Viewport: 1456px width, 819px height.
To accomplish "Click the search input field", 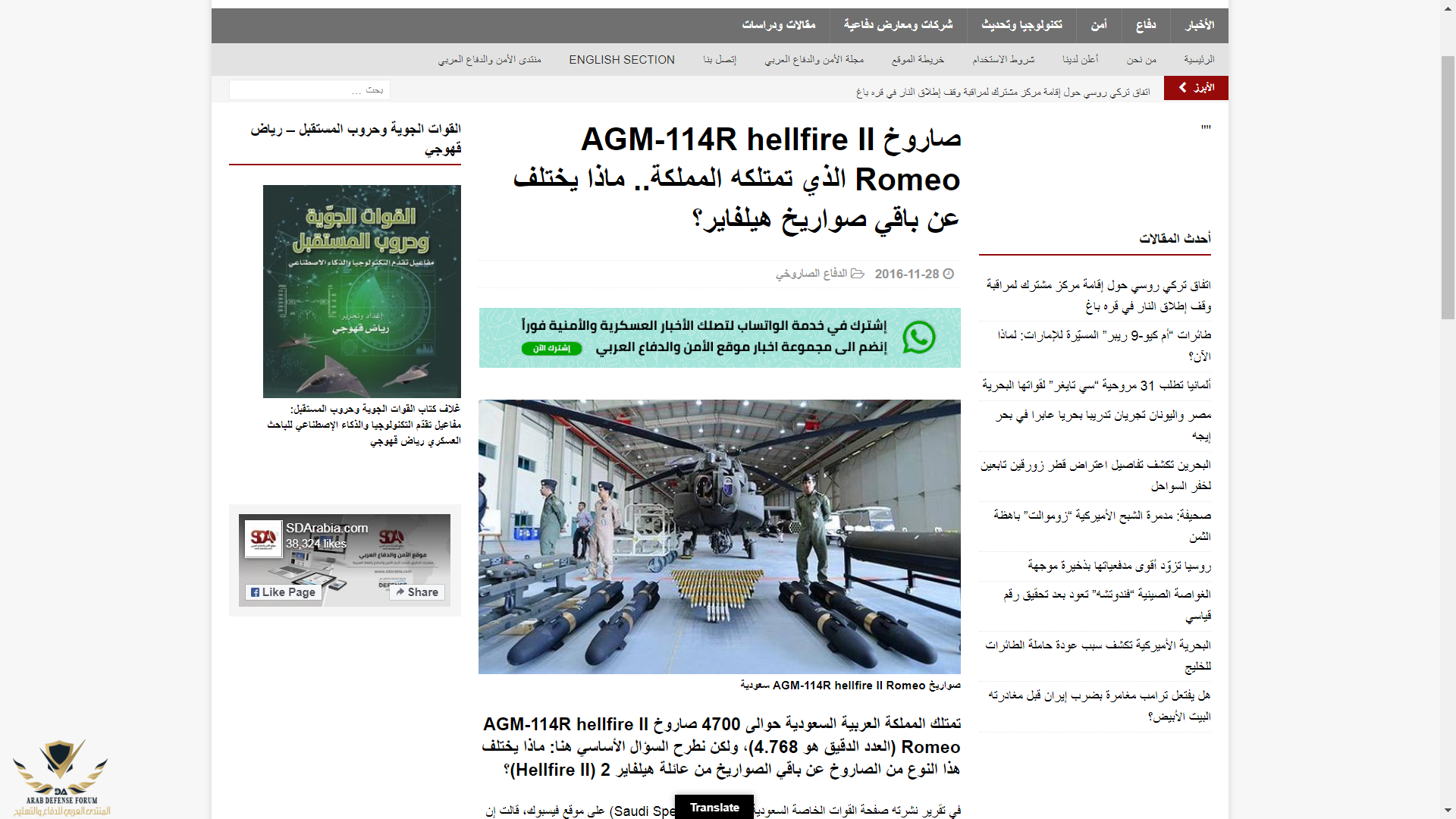I will pyautogui.click(x=309, y=90).
